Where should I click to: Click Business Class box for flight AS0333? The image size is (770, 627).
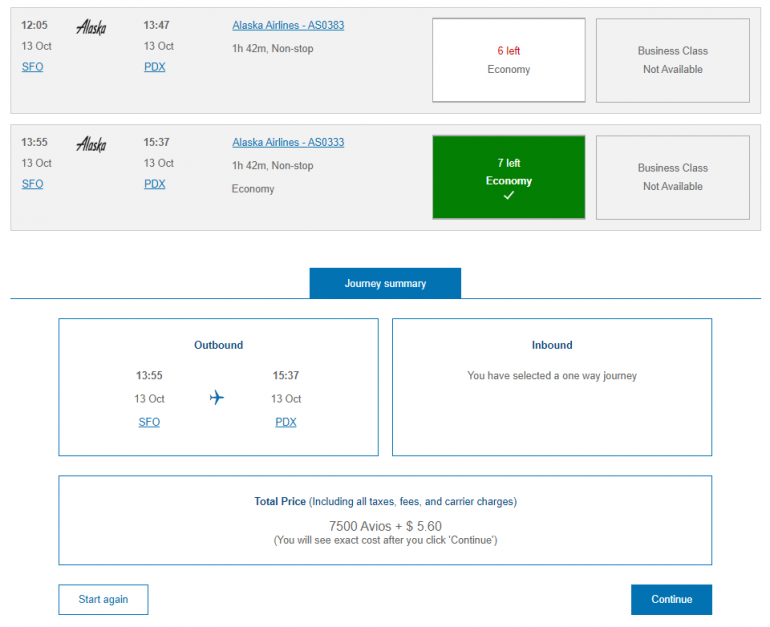coord(672,177)
